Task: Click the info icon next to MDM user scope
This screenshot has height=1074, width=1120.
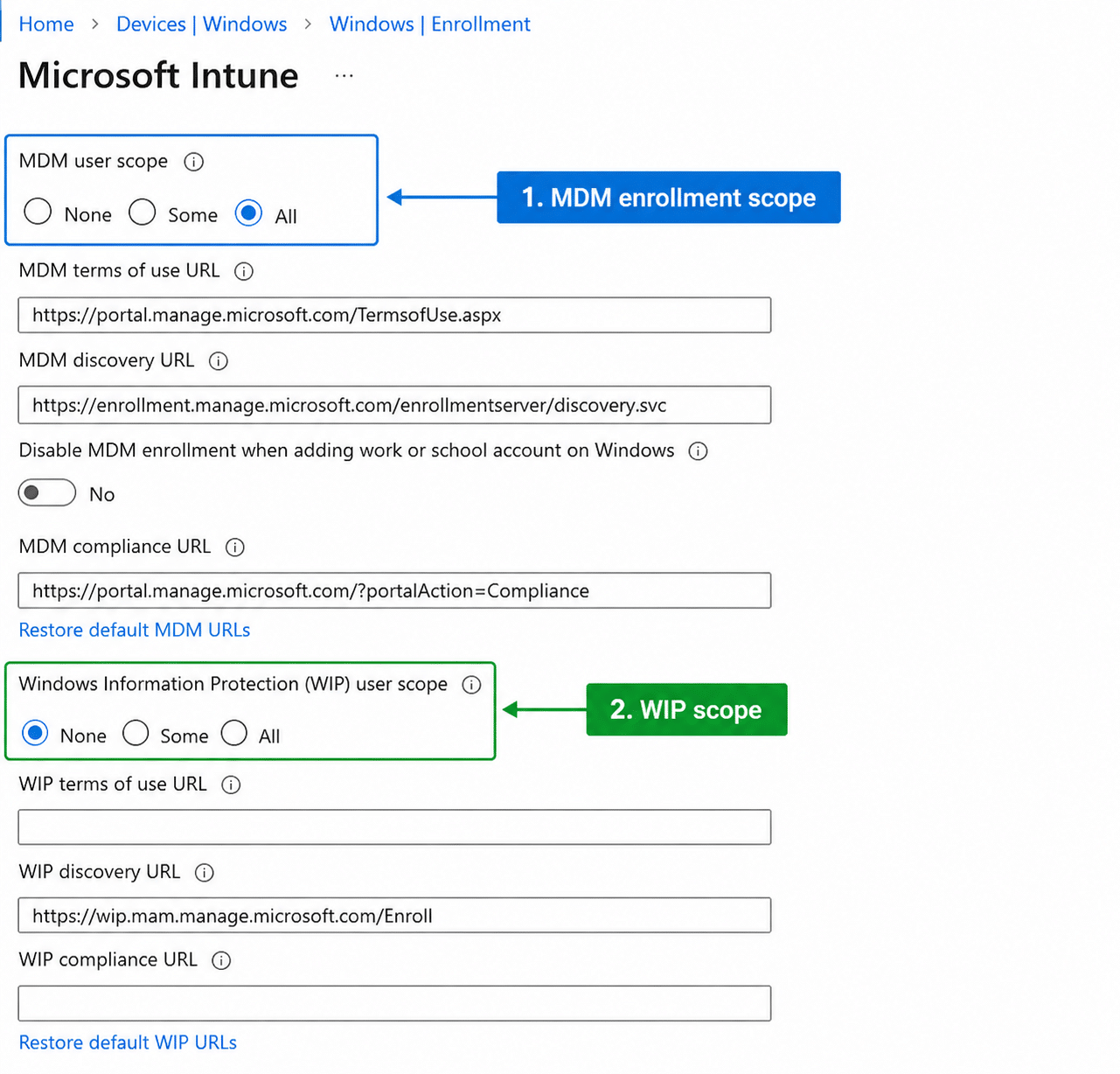Action: [x=194, y=162]
